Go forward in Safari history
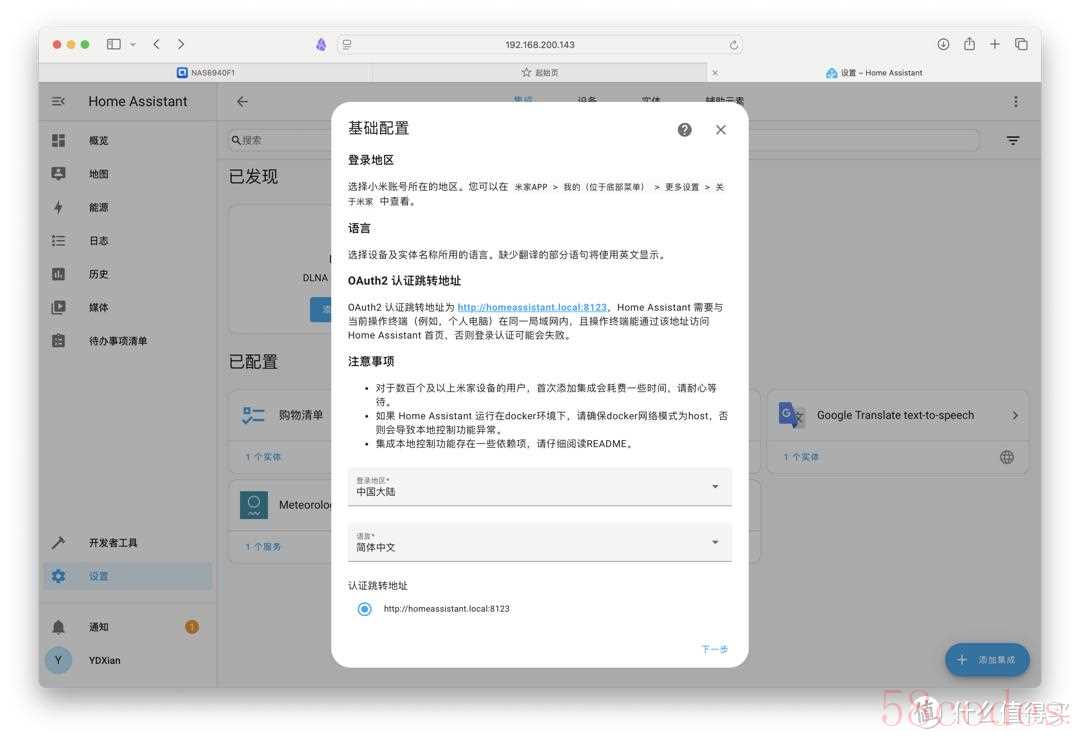Image resolution: width=1080 pixels, height=739 pixels. coord(180,44)
